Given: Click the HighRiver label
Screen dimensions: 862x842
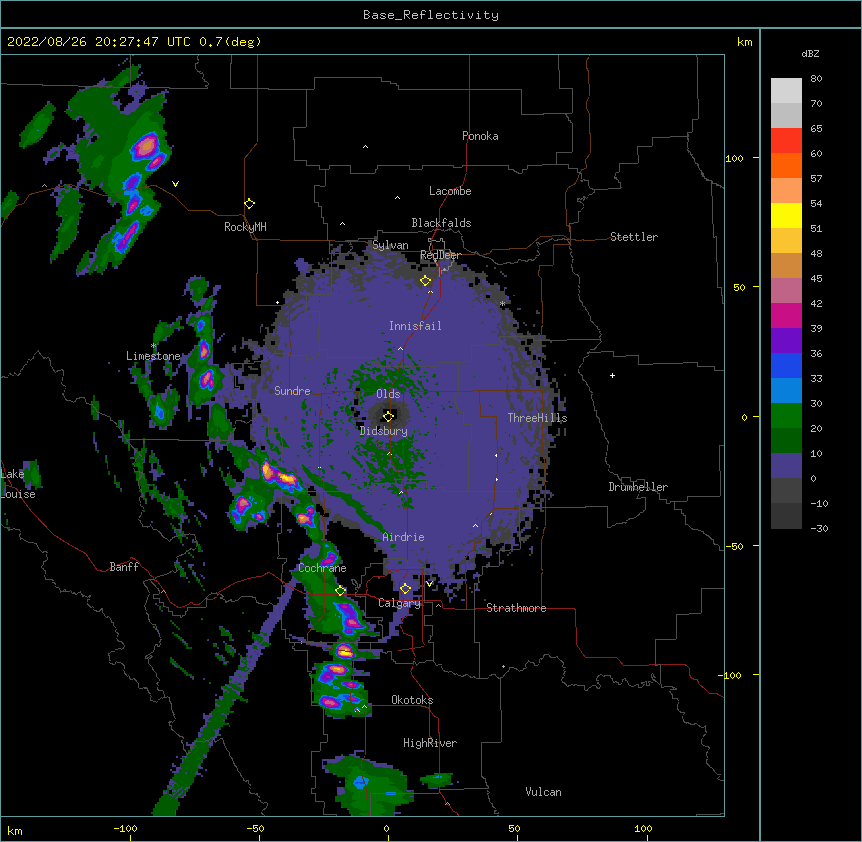Looking at the screenshot, I should point(429,743).
